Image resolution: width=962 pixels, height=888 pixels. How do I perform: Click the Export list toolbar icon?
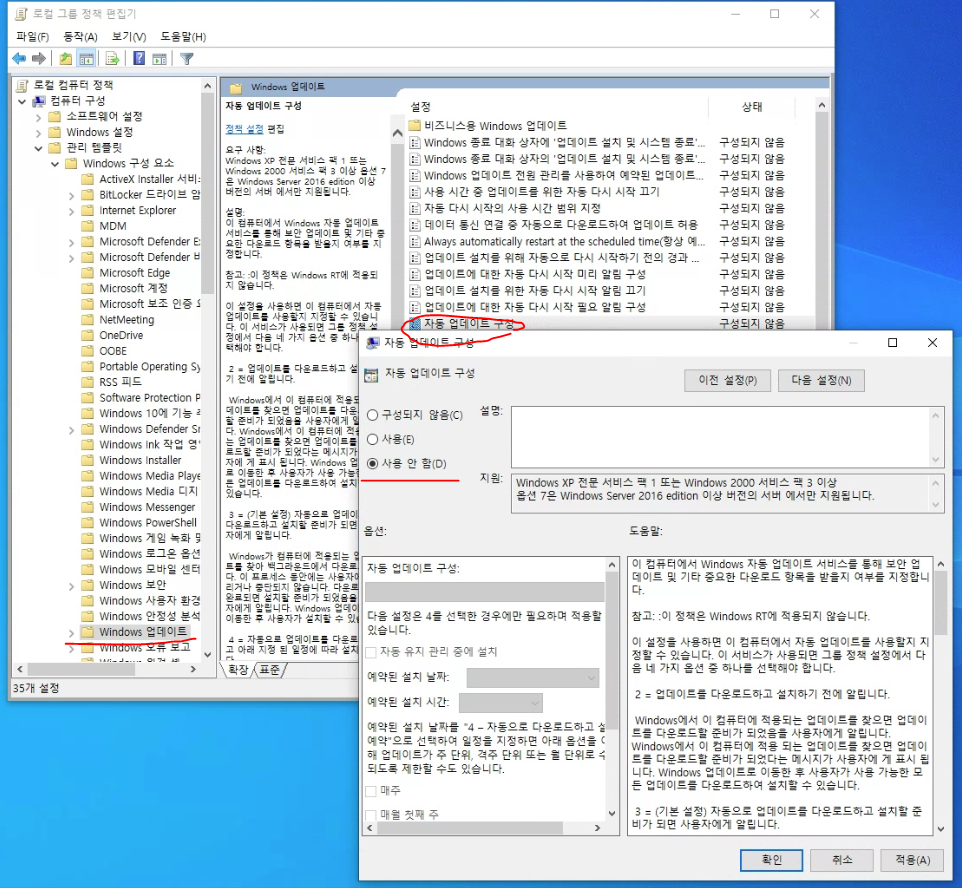pyautogui.click(x=112, y=59)
